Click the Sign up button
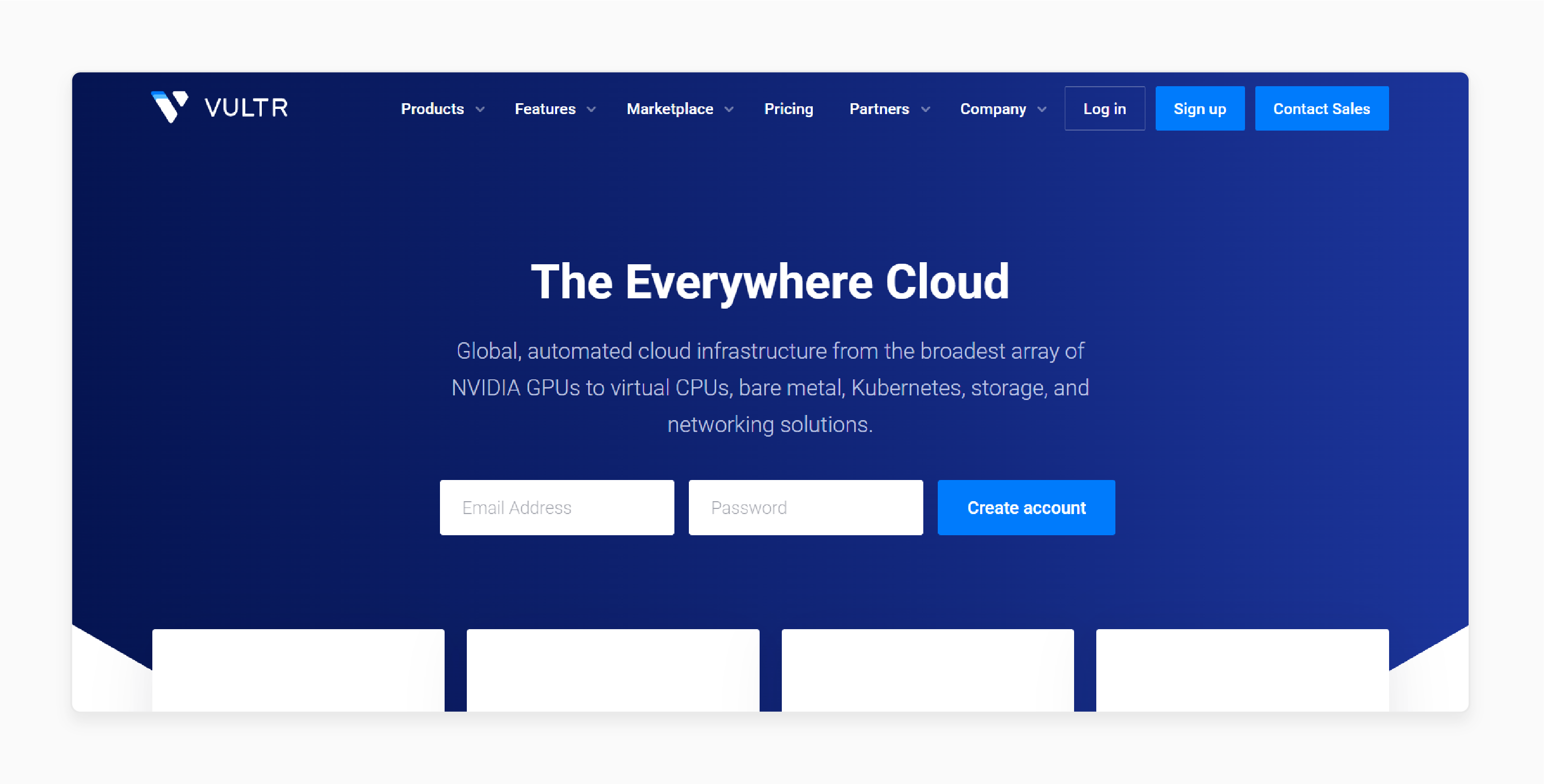The width and height of the screenshot is (1544, 784). pyautogui.click(x=1200, y=108)
